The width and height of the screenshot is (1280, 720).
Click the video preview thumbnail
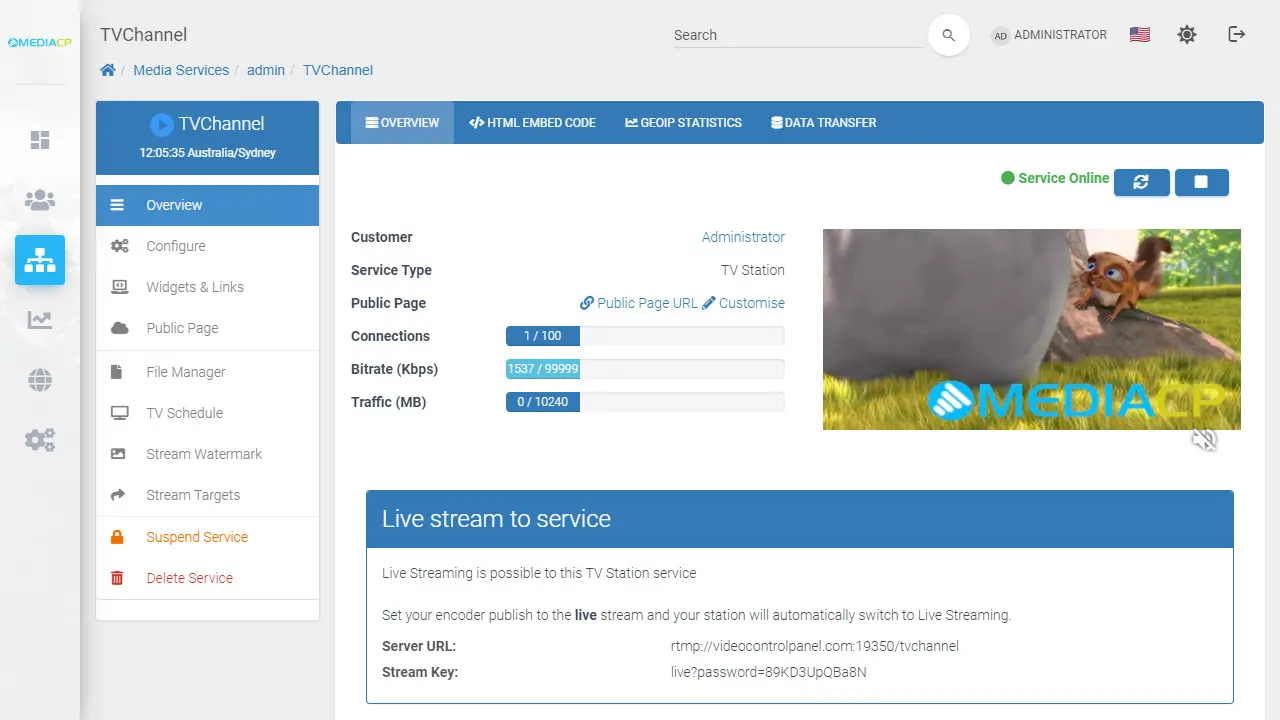point(1032,330)
